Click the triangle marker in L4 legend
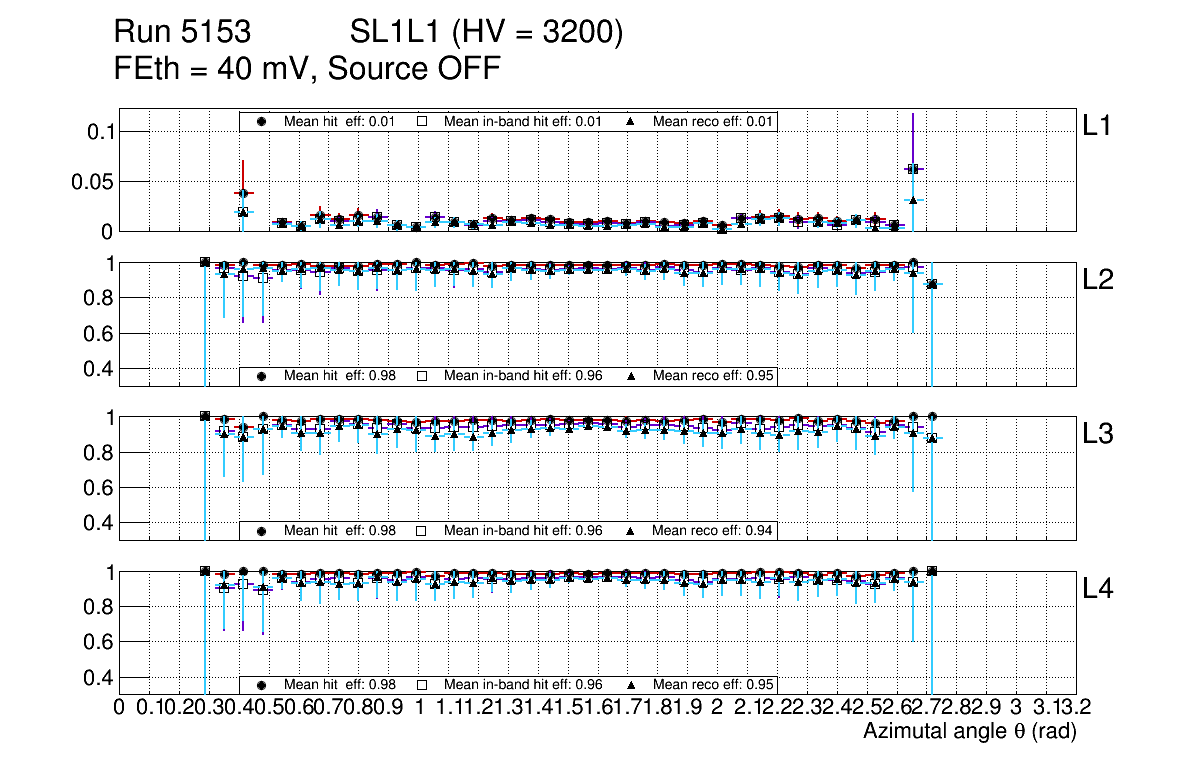Viewport: 1196px width, 772px height. click(631, 685)
